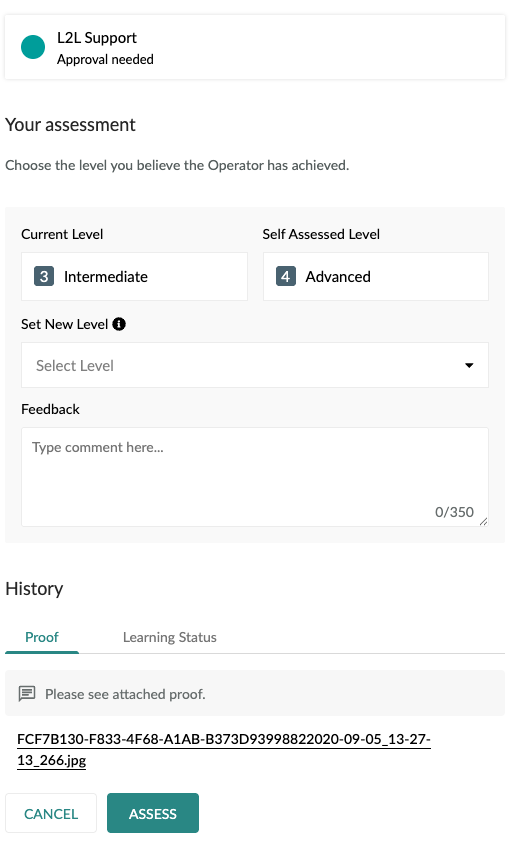Focus the Feedback comment text area
The height and width of the screenshot is (841, 510).
[255, 477]
